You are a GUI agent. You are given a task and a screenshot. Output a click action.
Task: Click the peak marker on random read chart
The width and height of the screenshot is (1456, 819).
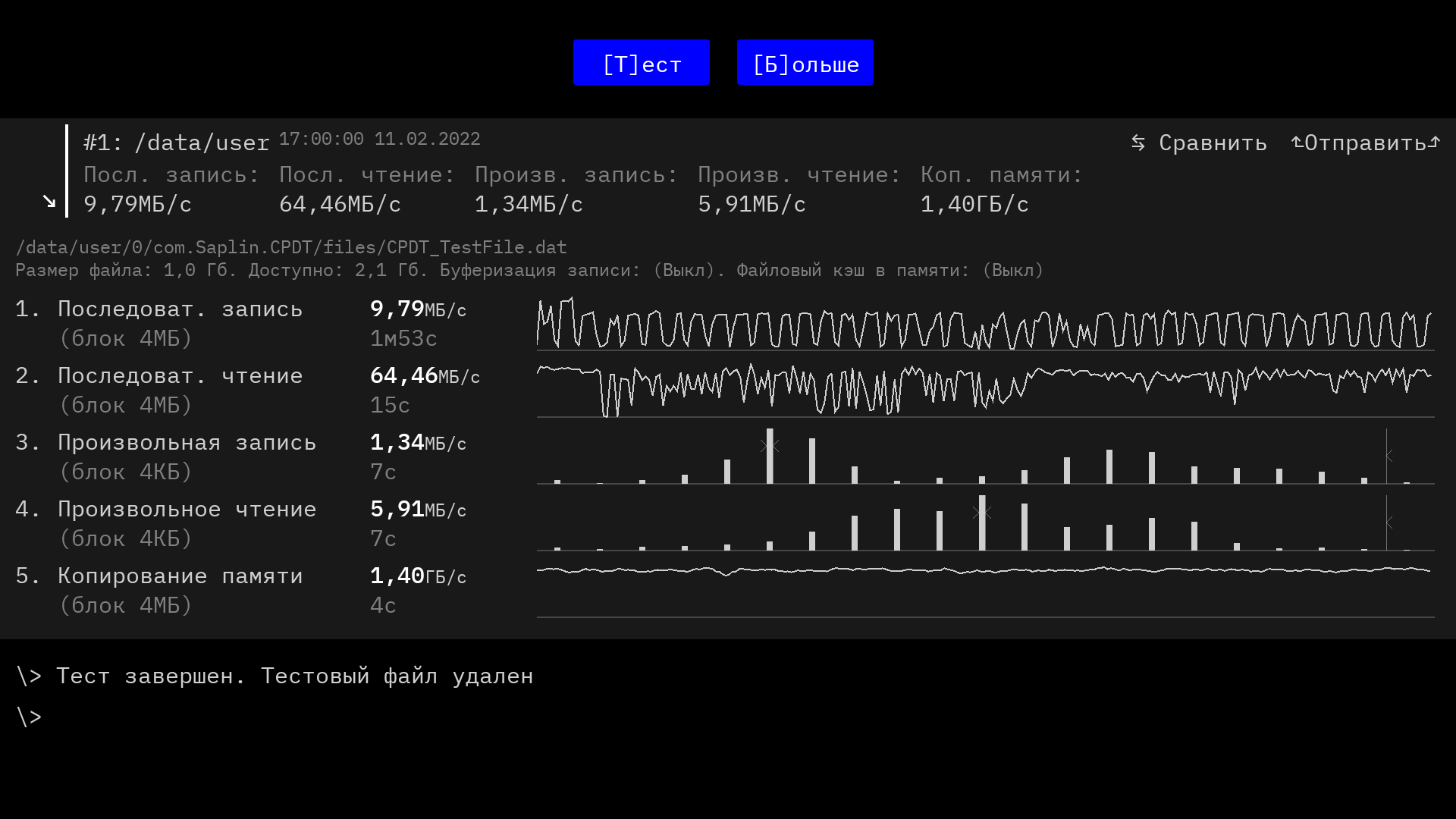pos(982,513)
